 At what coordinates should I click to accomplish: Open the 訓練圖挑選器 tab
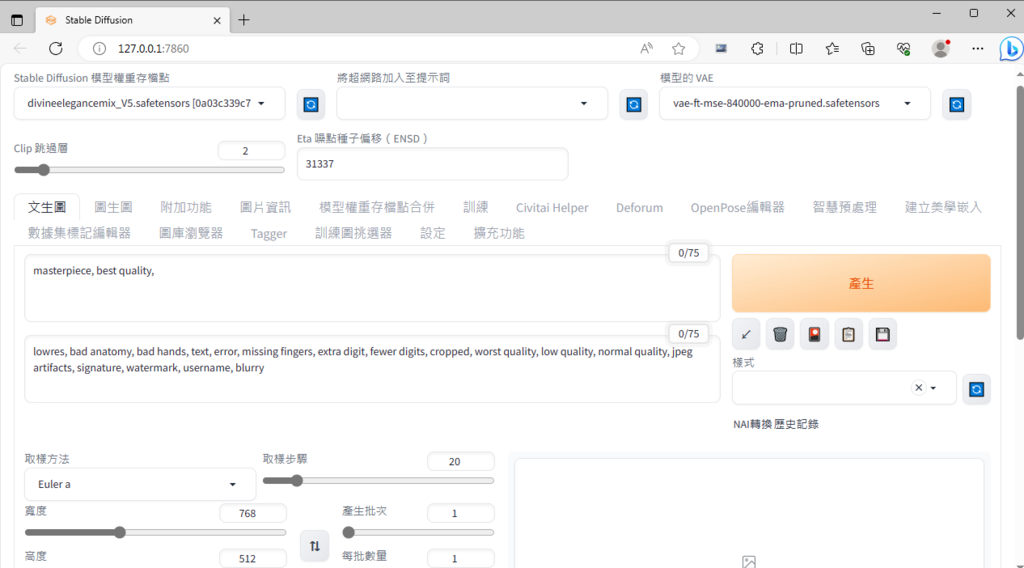353,233
